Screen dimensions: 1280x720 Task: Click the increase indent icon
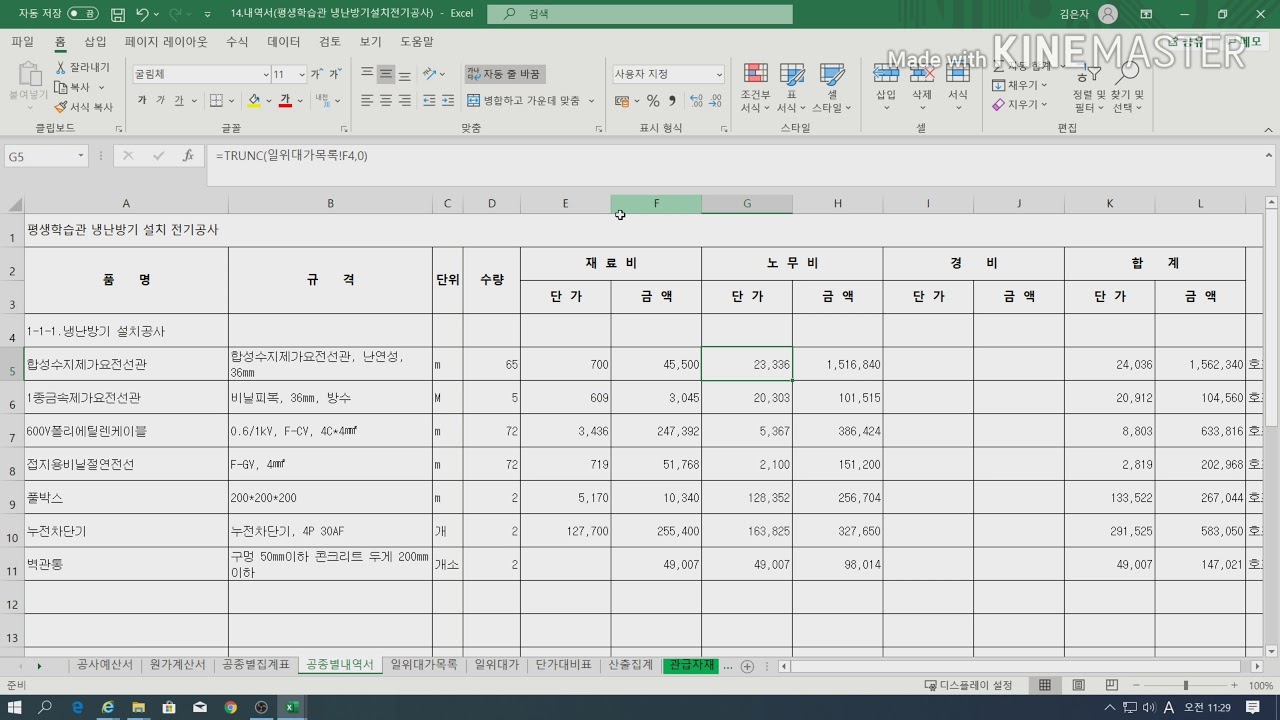[x=447, y=101]
